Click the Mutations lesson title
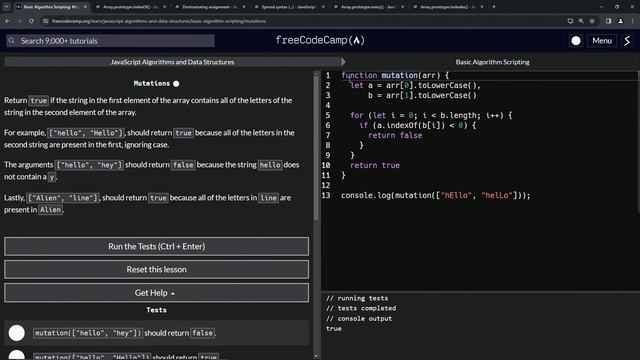640x360 pixels. [x=151, y=83]
